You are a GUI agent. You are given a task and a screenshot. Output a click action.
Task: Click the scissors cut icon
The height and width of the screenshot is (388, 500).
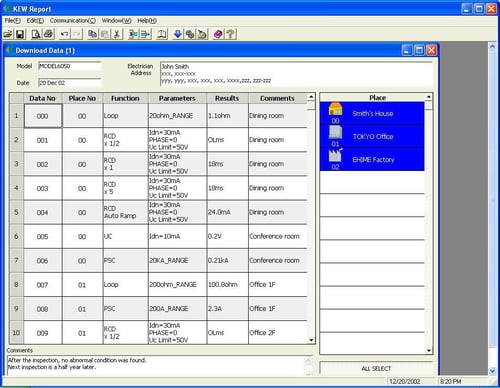[117, 34]
